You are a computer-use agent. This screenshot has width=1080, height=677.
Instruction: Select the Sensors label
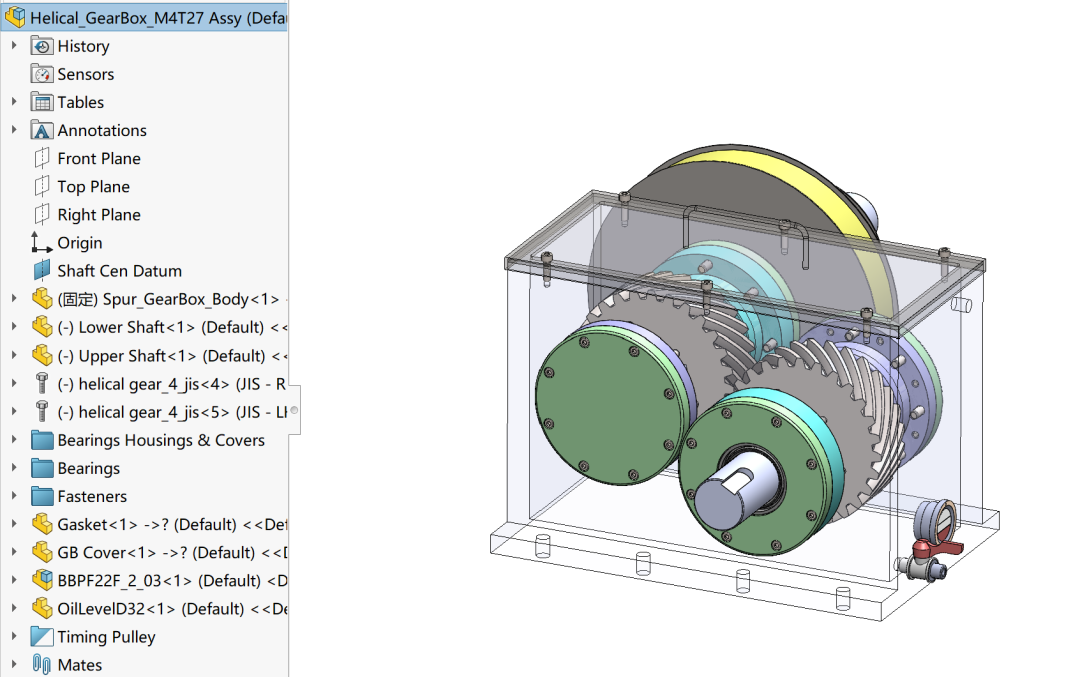point(85,74)
